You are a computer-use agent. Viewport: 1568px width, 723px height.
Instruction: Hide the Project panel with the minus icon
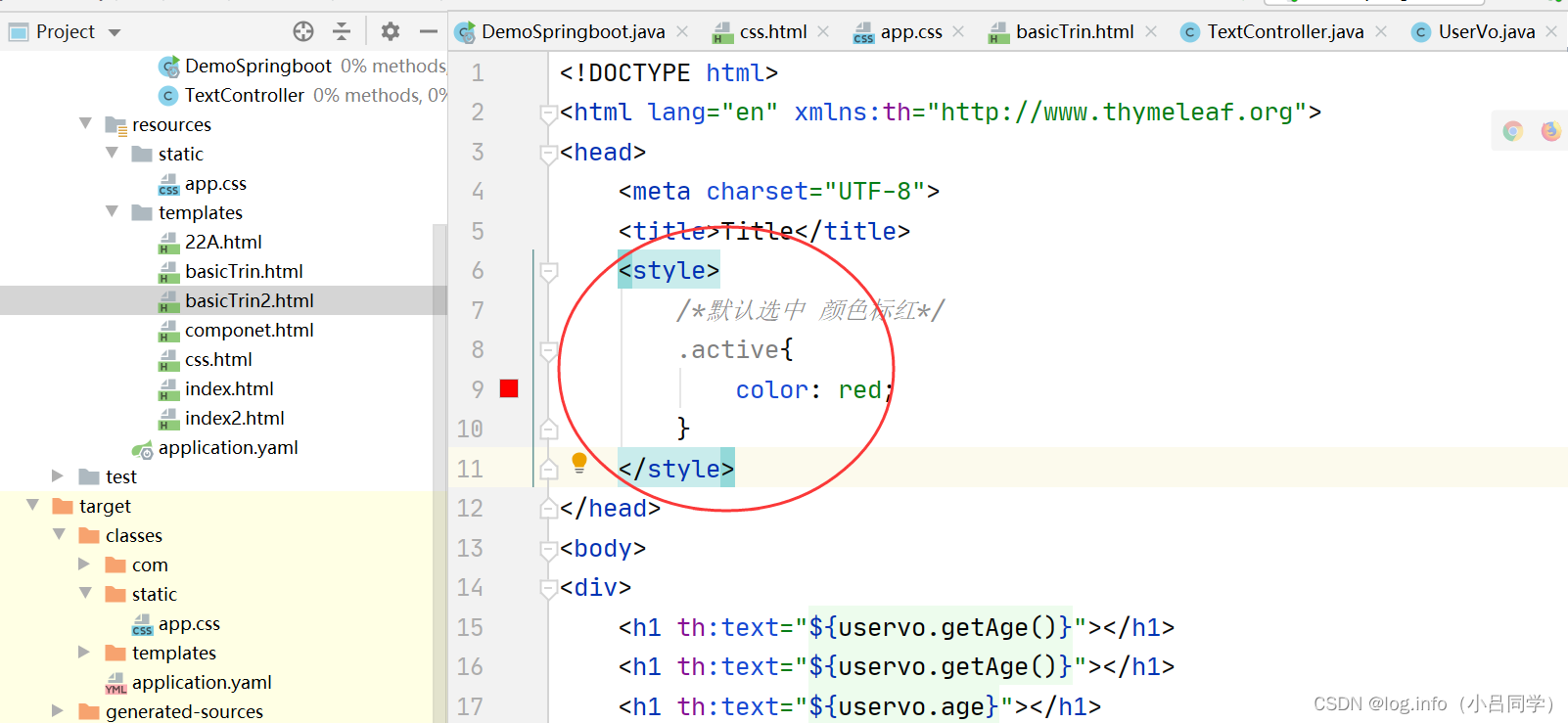(x=428, y=31)
